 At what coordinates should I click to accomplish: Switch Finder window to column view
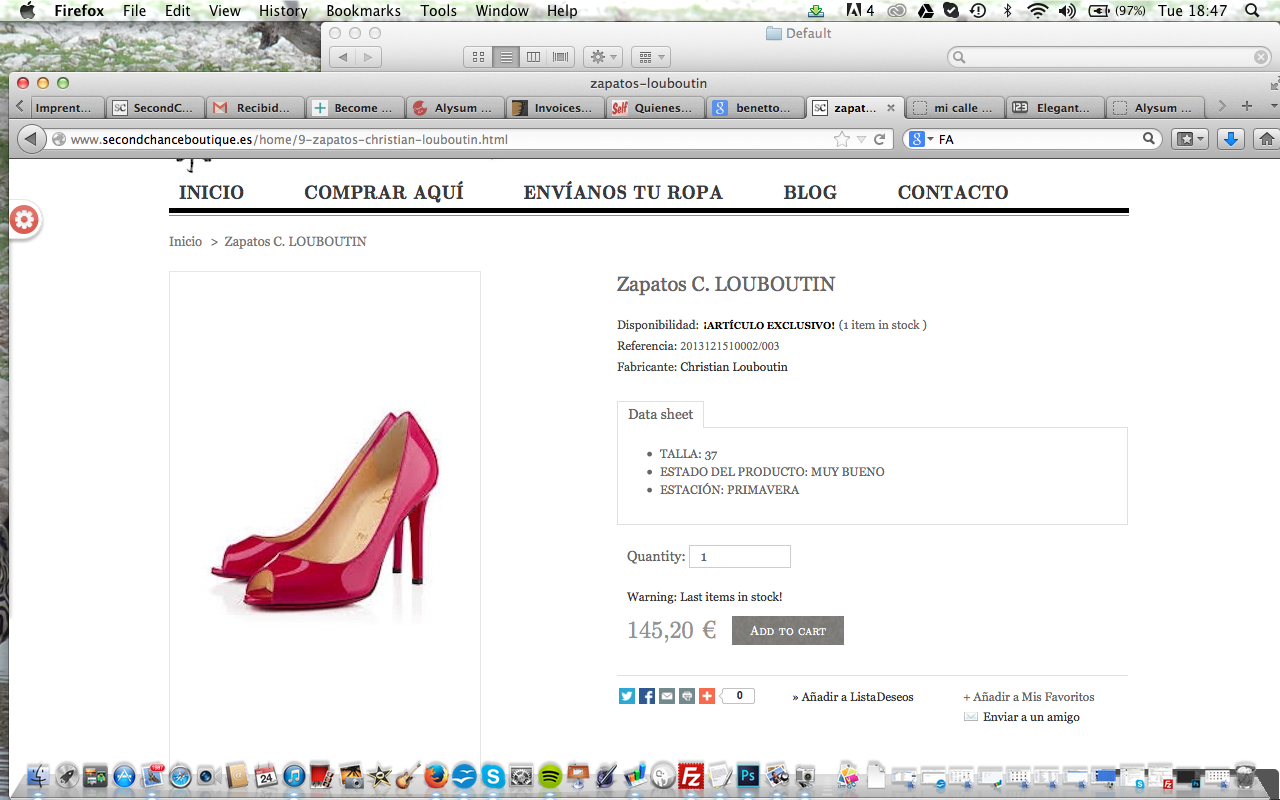533,57
